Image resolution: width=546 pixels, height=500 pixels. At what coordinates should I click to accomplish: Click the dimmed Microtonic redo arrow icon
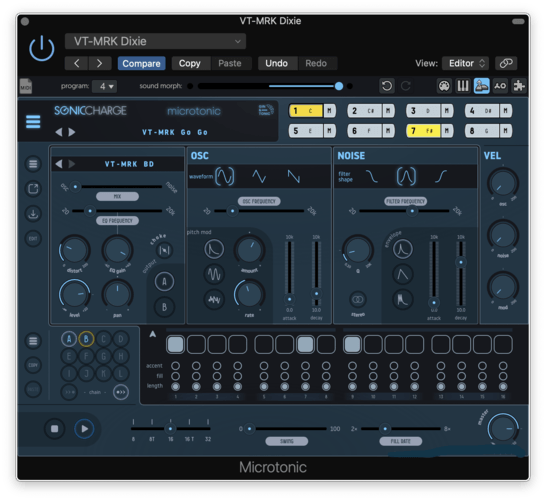point(406,86)
